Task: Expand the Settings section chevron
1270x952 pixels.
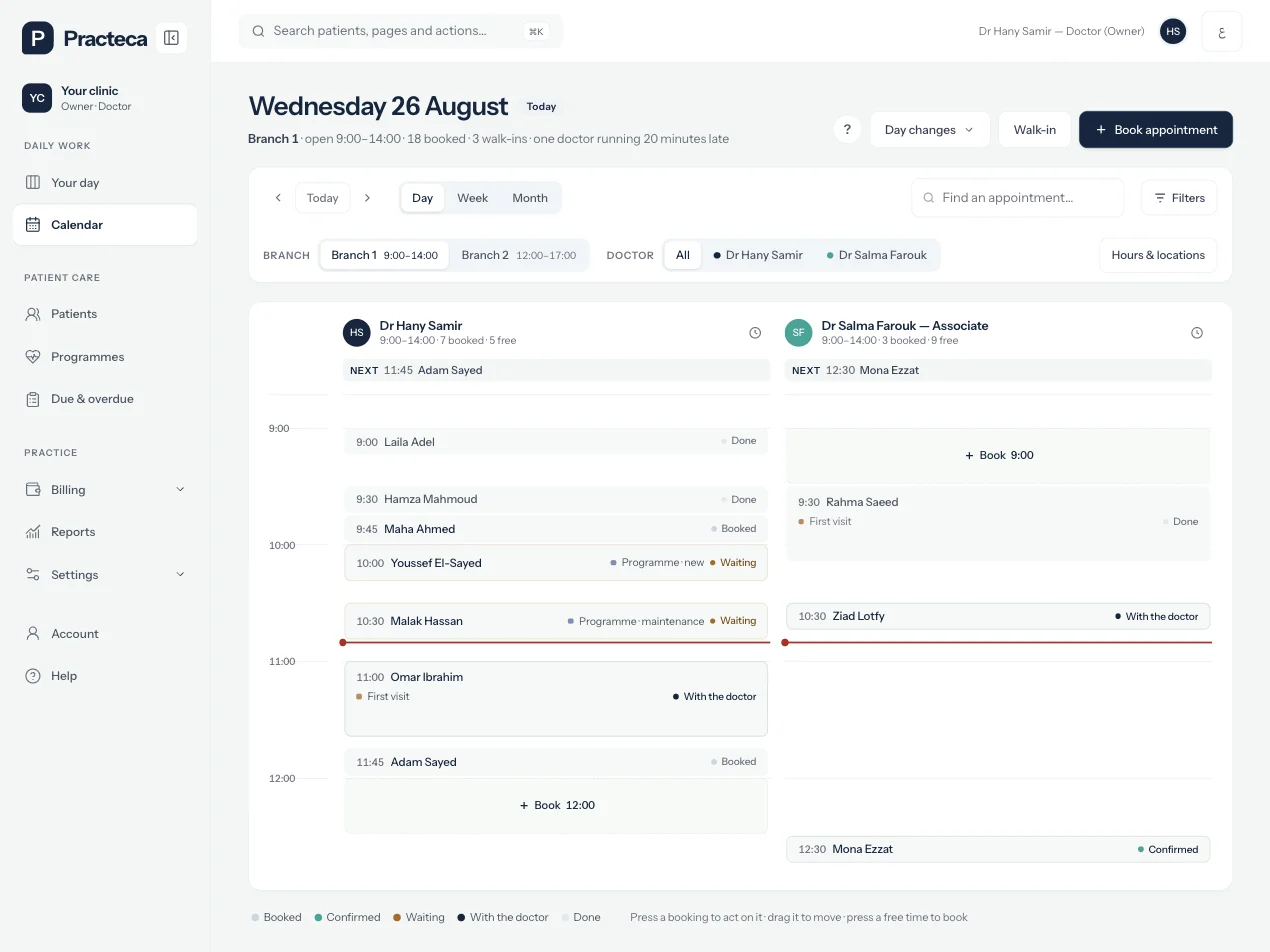Action: [x=180, y=575]
